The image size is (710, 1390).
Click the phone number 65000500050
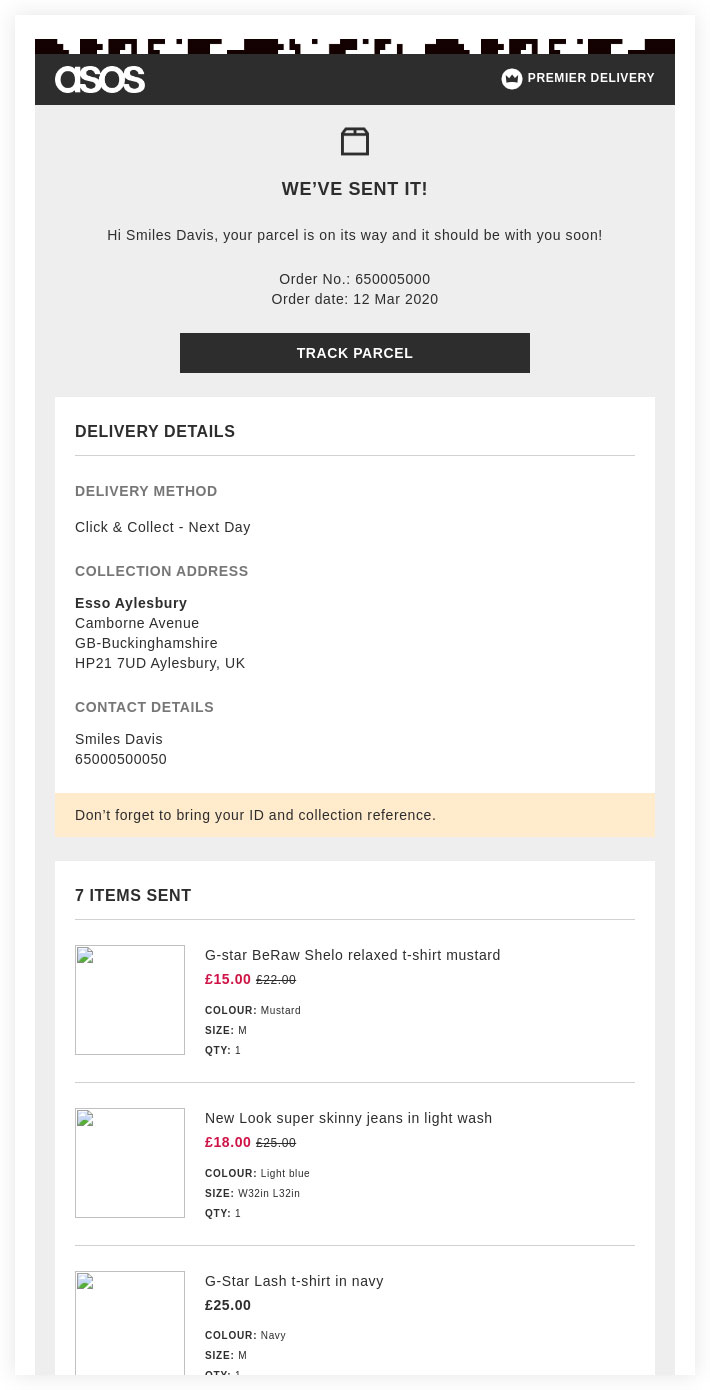pos(120,759)
